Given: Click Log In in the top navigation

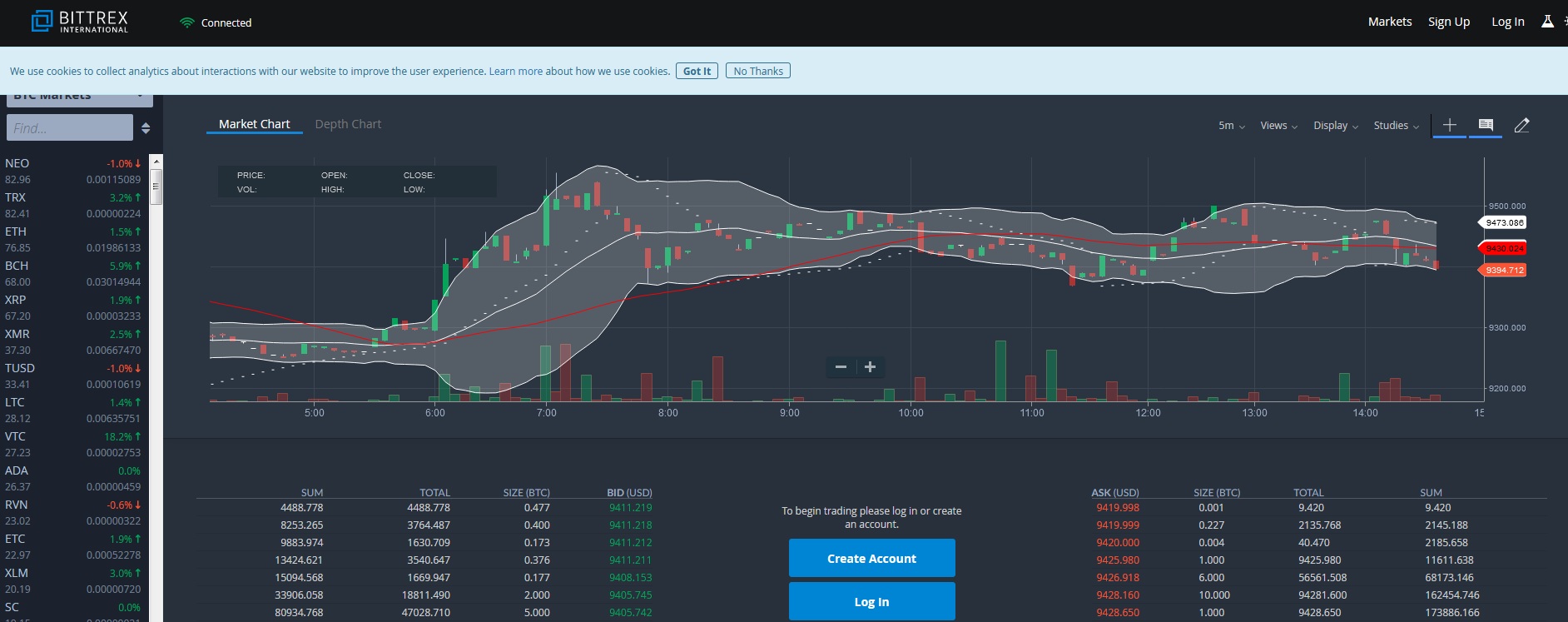Looking at the screenshot, I should pyautogui.click(x=1508, y=22).
